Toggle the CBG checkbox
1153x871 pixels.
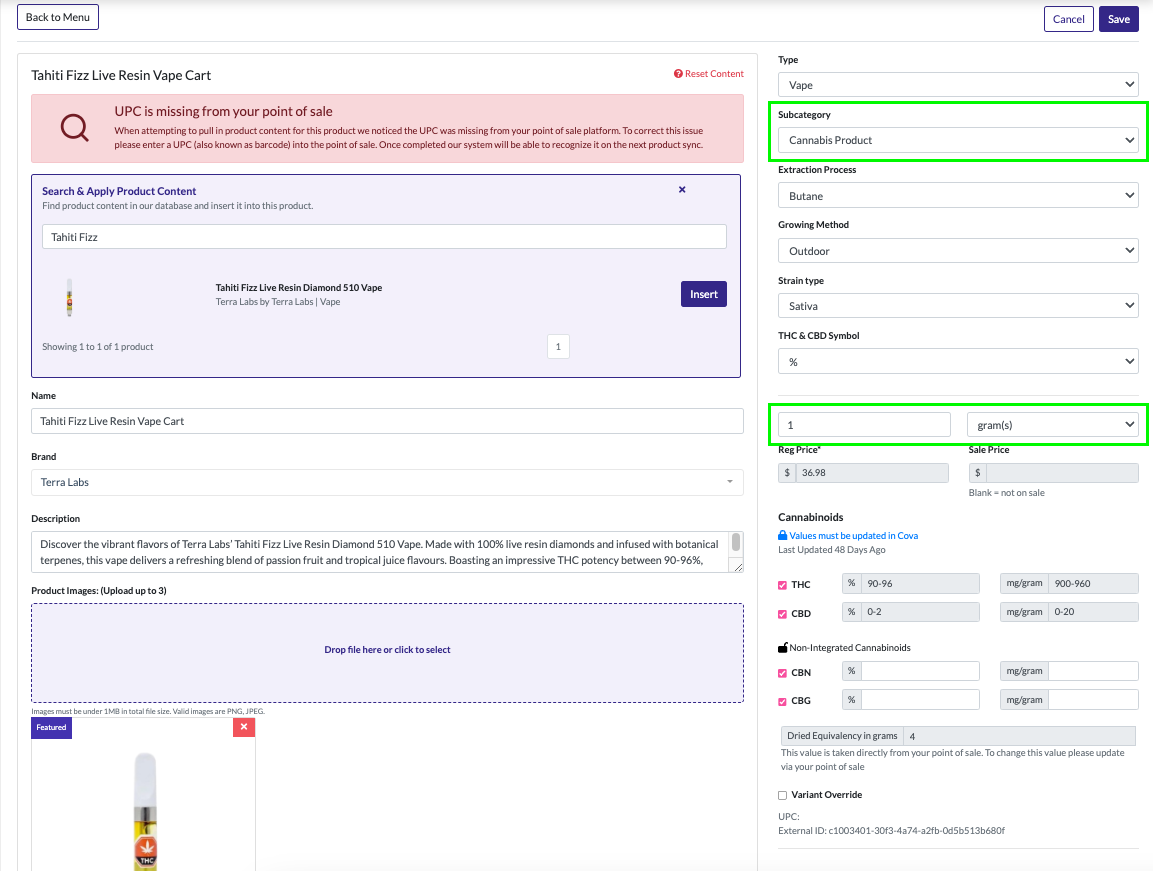point(782,702)
